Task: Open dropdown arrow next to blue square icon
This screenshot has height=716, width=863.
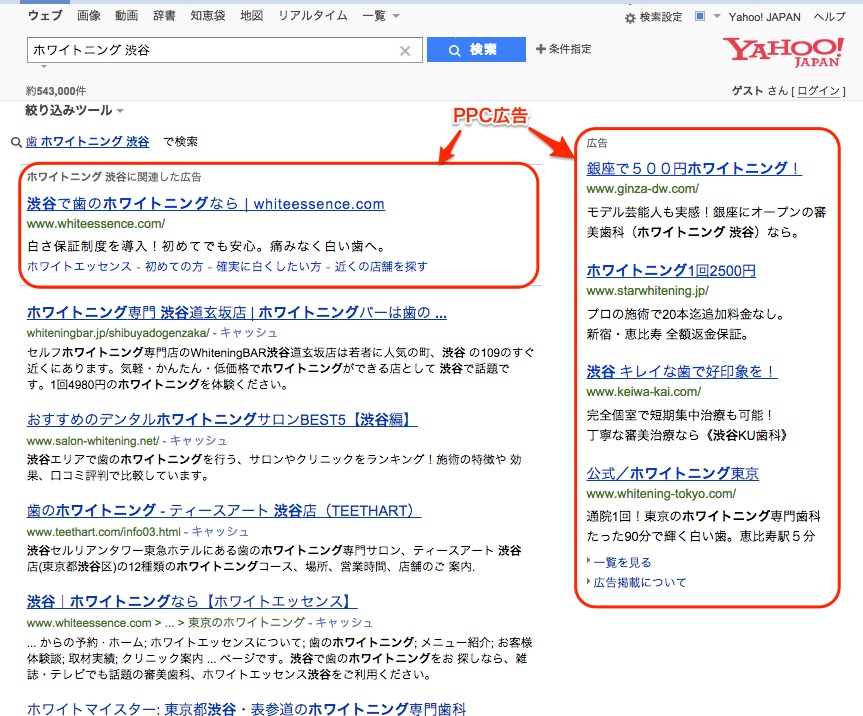Action: click(x=717, y=16)
